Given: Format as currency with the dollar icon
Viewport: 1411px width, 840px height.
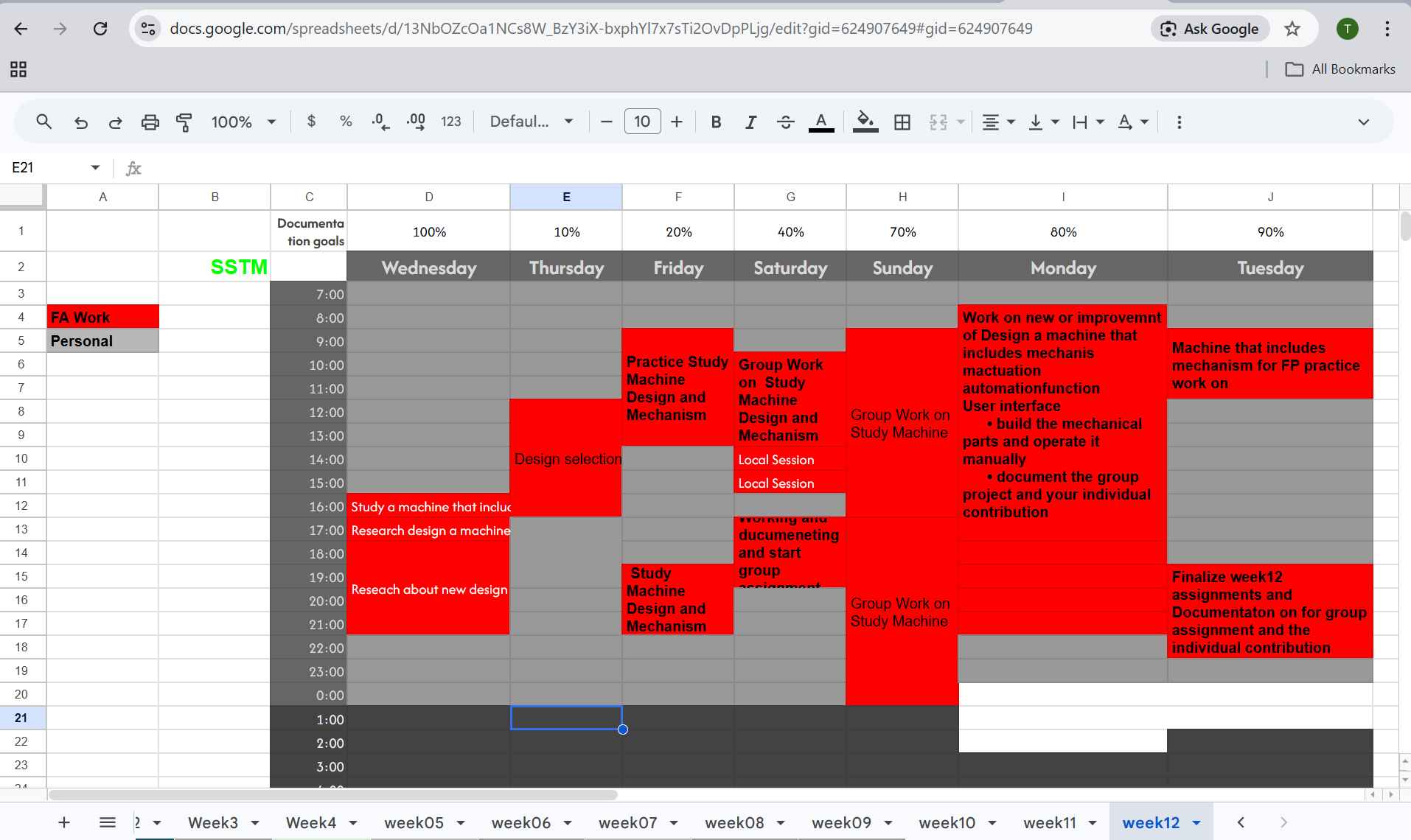Looking at the screenshot, I should point(311,122).
